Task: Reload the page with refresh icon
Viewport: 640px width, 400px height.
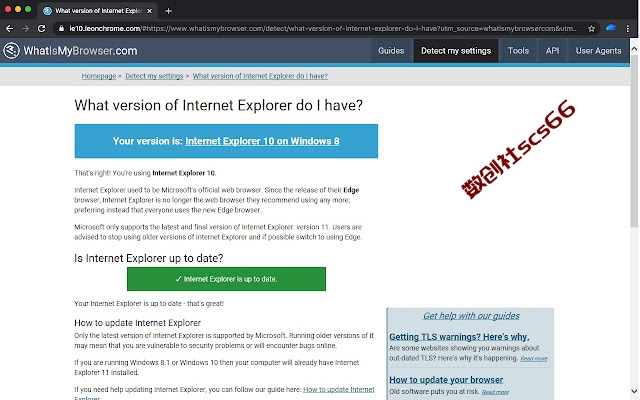Action: [x=42, y=29]
